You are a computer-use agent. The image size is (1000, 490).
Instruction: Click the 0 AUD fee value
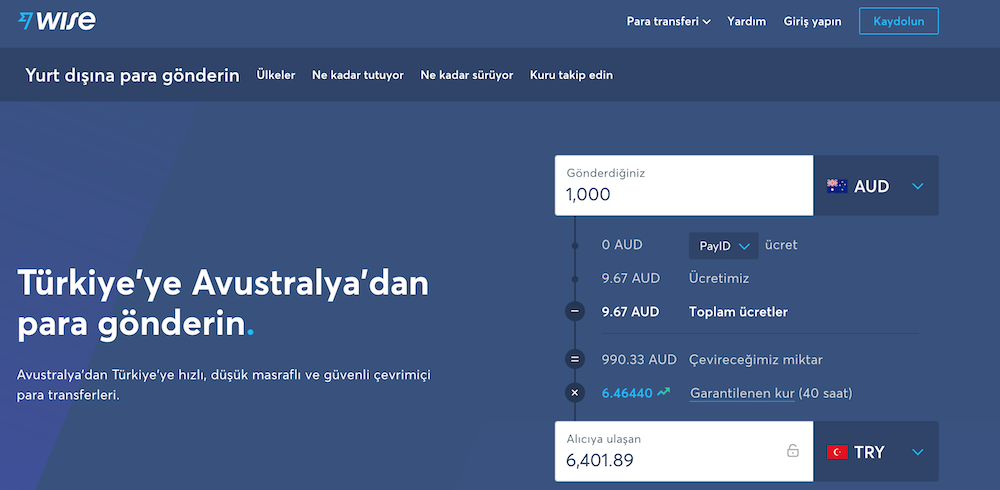622,245
